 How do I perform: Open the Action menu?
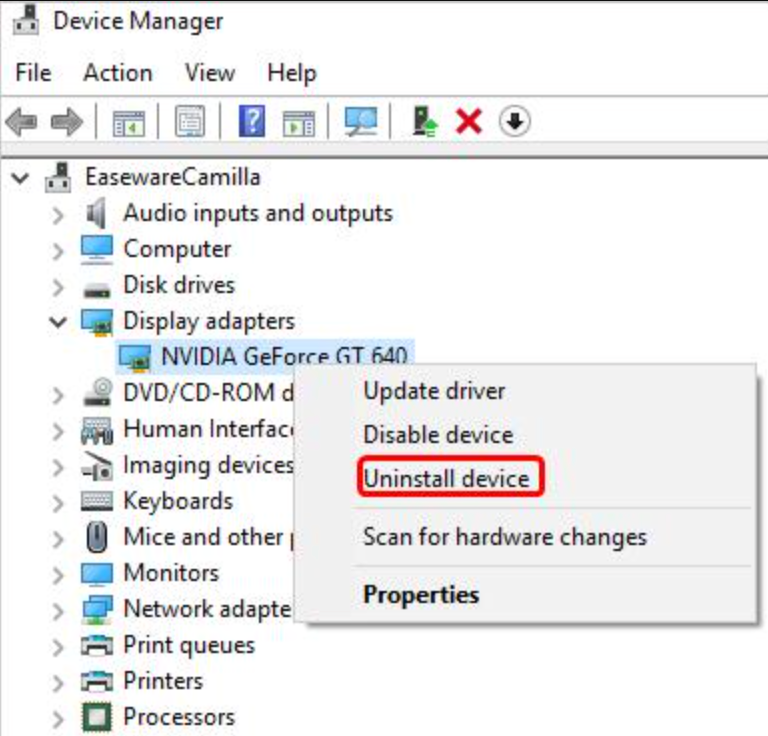pos(118,73)
